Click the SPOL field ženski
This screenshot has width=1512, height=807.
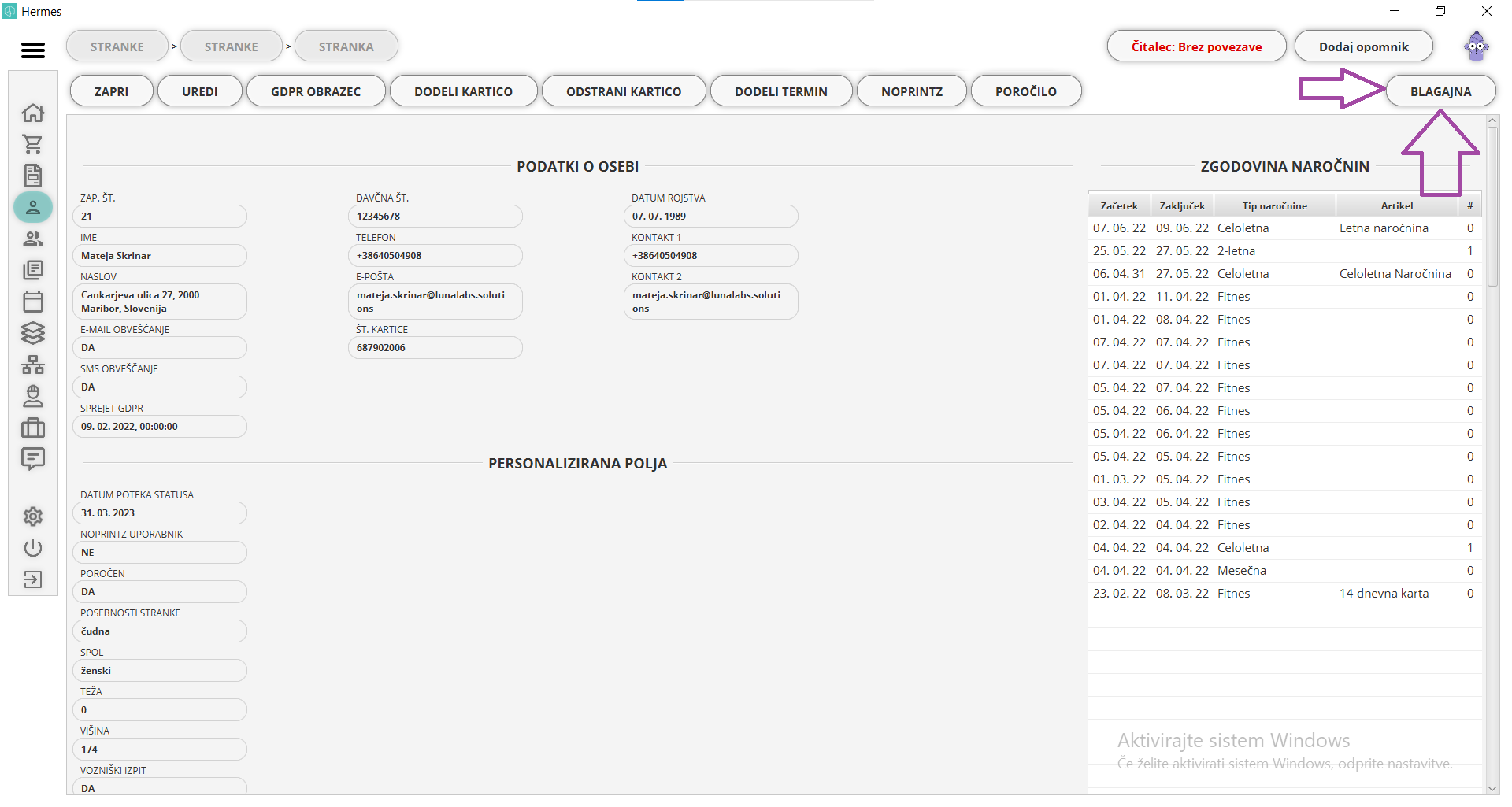(x=160, y=671)
